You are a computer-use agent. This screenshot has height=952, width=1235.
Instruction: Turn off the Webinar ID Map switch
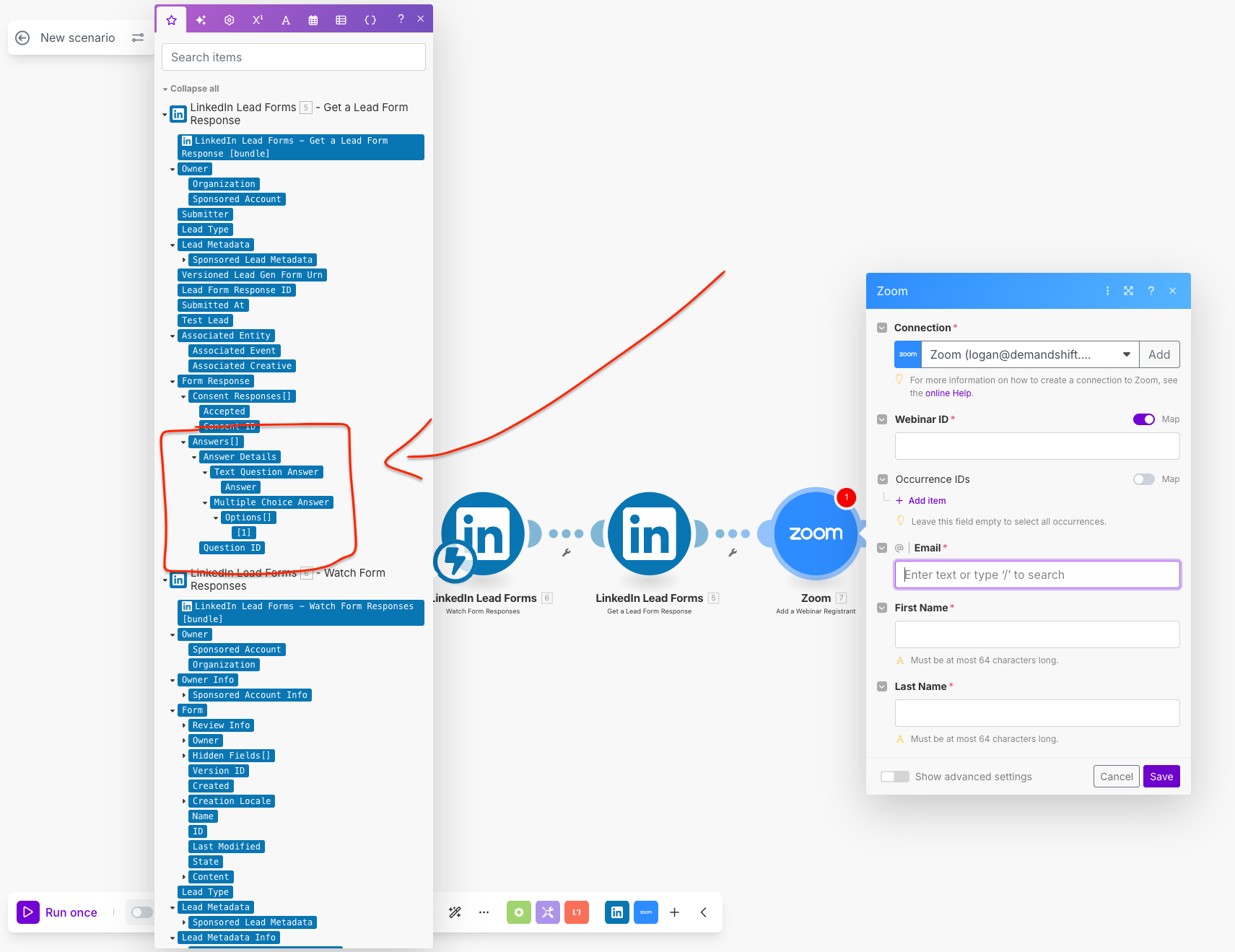[x=1144, y=419]
